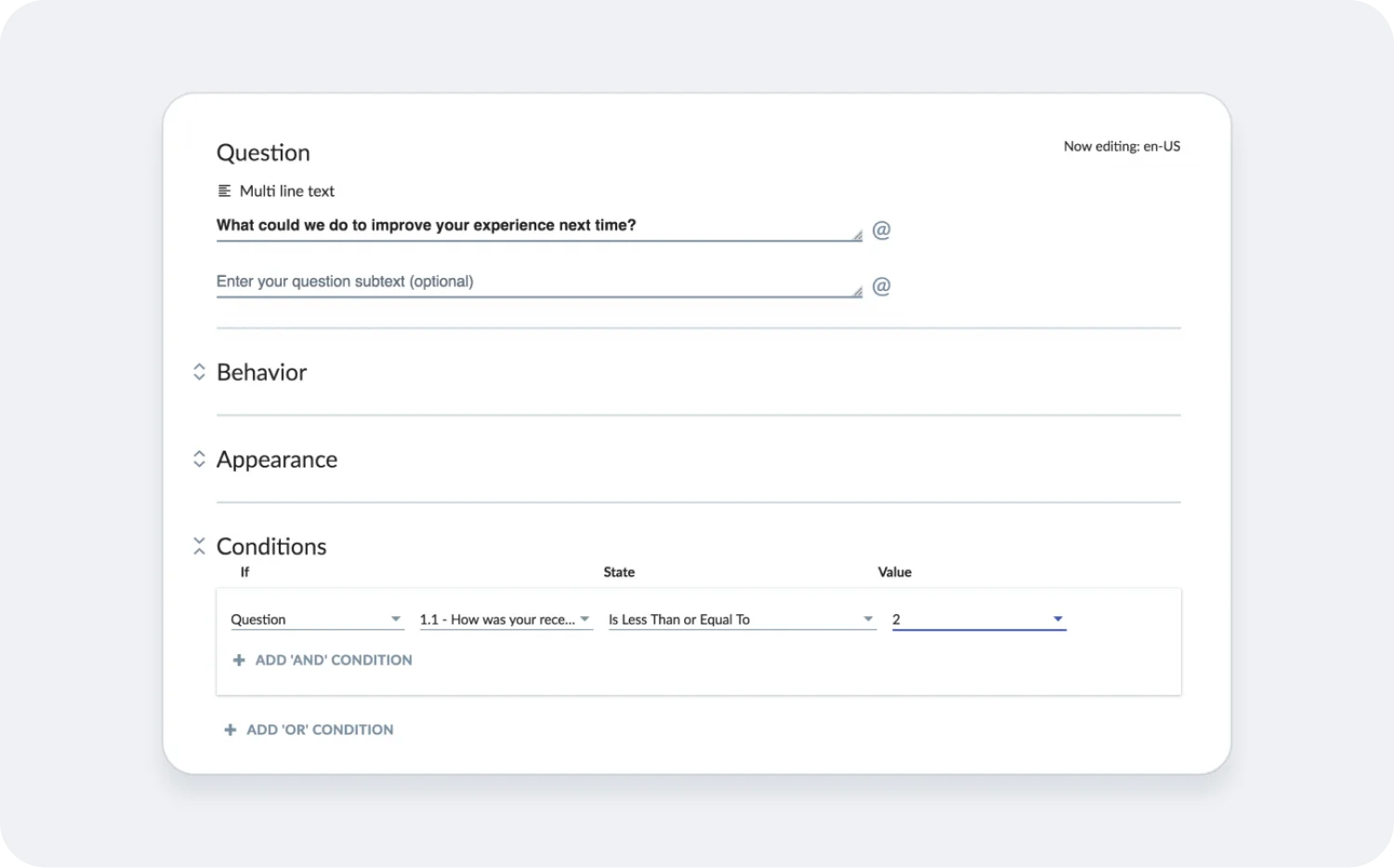Click ADD 'OR' CONDITION
Image resolution: width=1394 pixels, height=868 pixels.
click(x=320, y=730)
